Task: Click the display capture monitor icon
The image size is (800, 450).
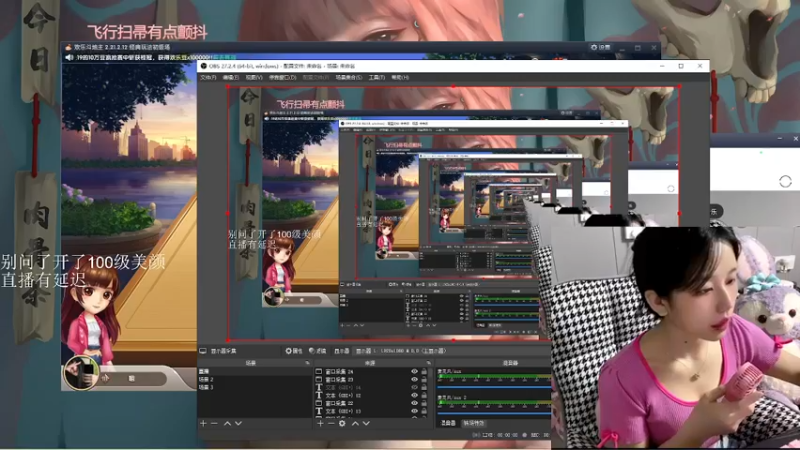Action: (203, 351)
